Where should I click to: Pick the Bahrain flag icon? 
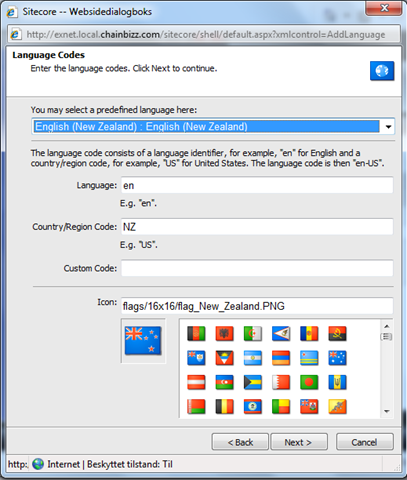[281, 383]
